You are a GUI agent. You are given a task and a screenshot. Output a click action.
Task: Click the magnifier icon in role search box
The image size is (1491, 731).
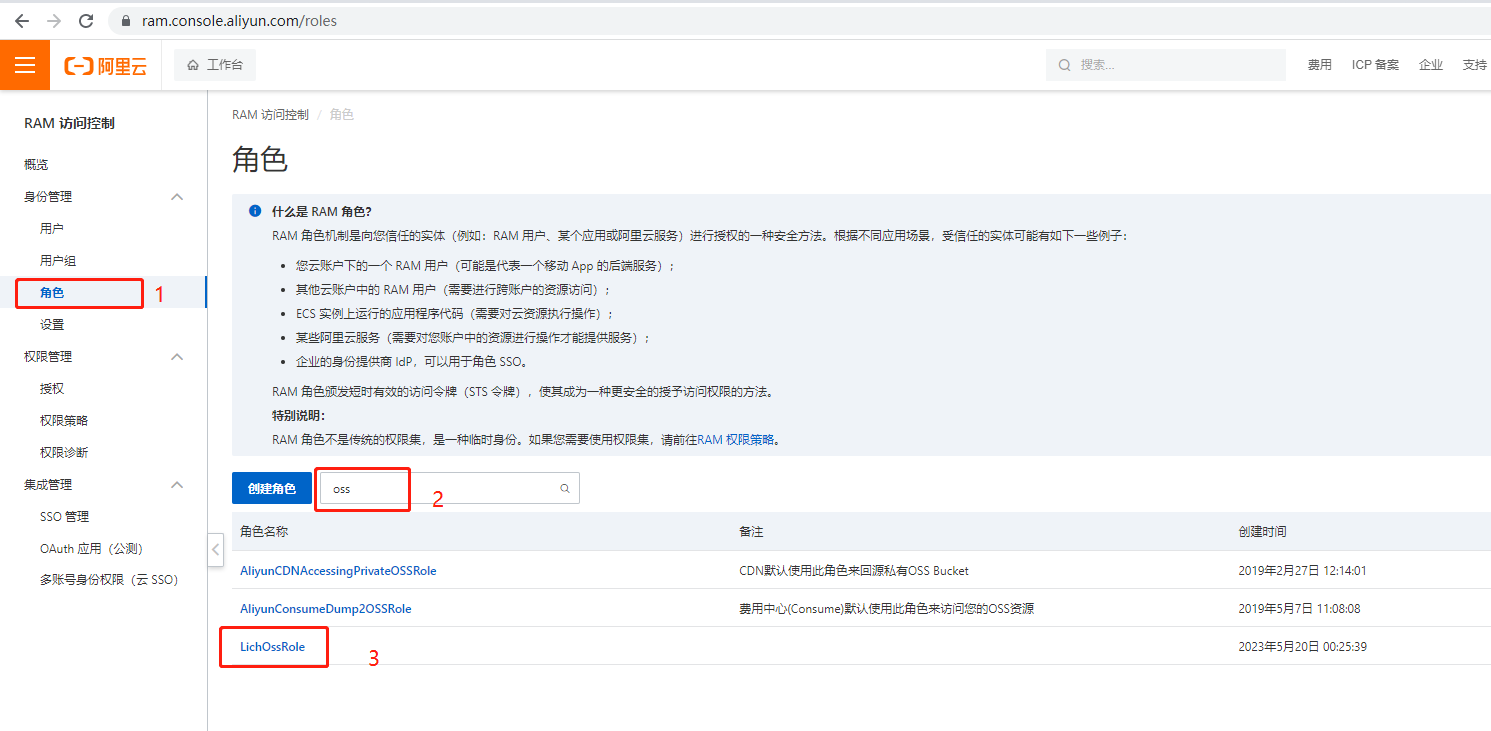(564, 488)
